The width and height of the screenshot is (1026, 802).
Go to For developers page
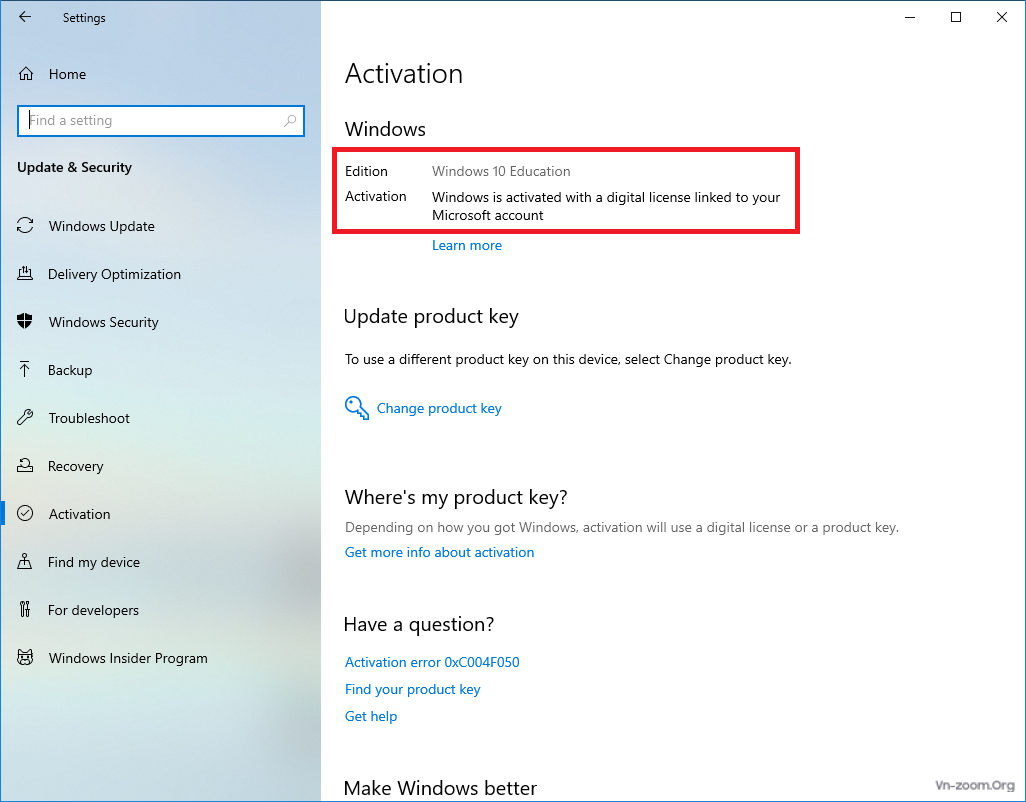pos(160,610)
